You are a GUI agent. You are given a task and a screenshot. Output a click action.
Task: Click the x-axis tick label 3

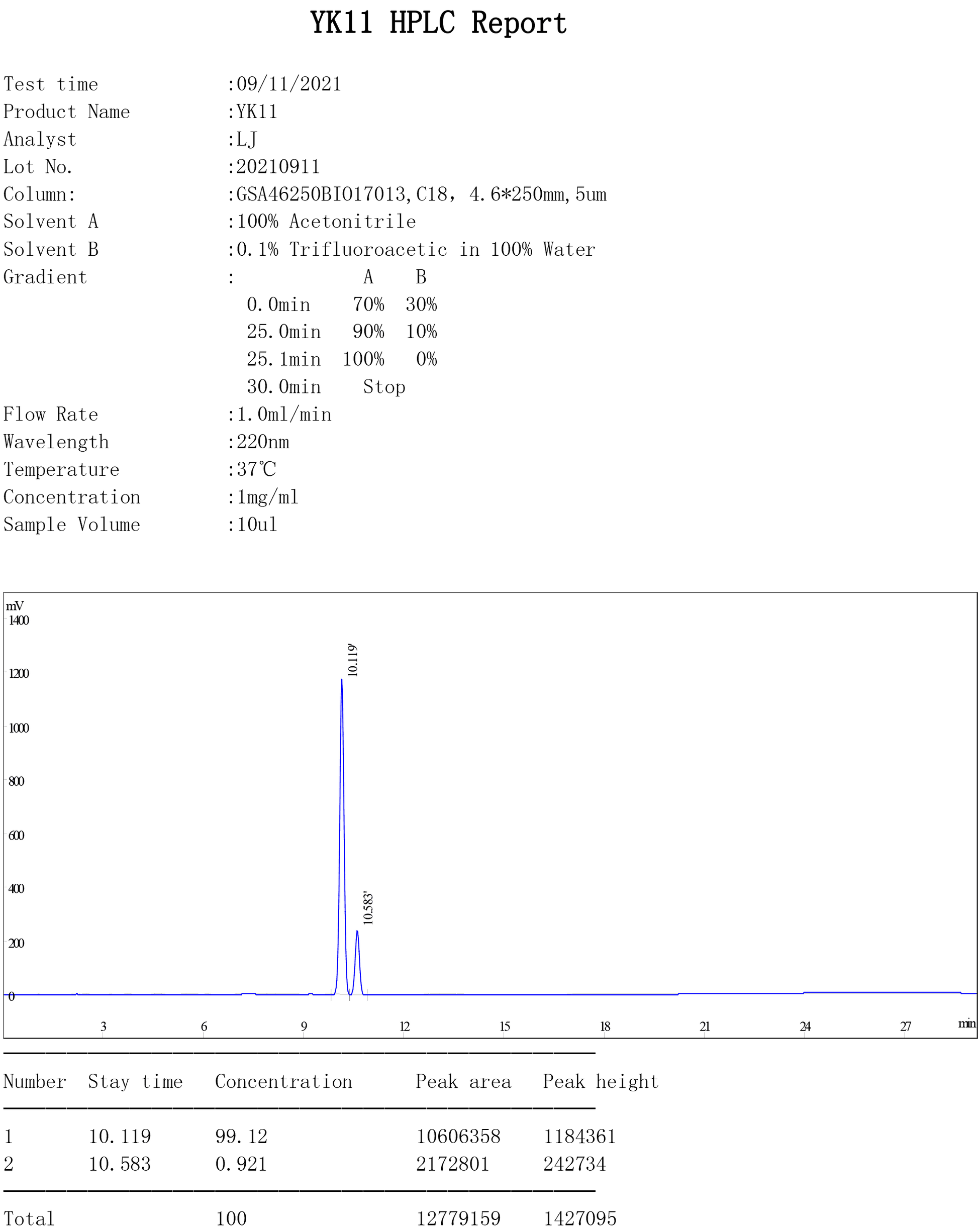[x=104, y=1026]
